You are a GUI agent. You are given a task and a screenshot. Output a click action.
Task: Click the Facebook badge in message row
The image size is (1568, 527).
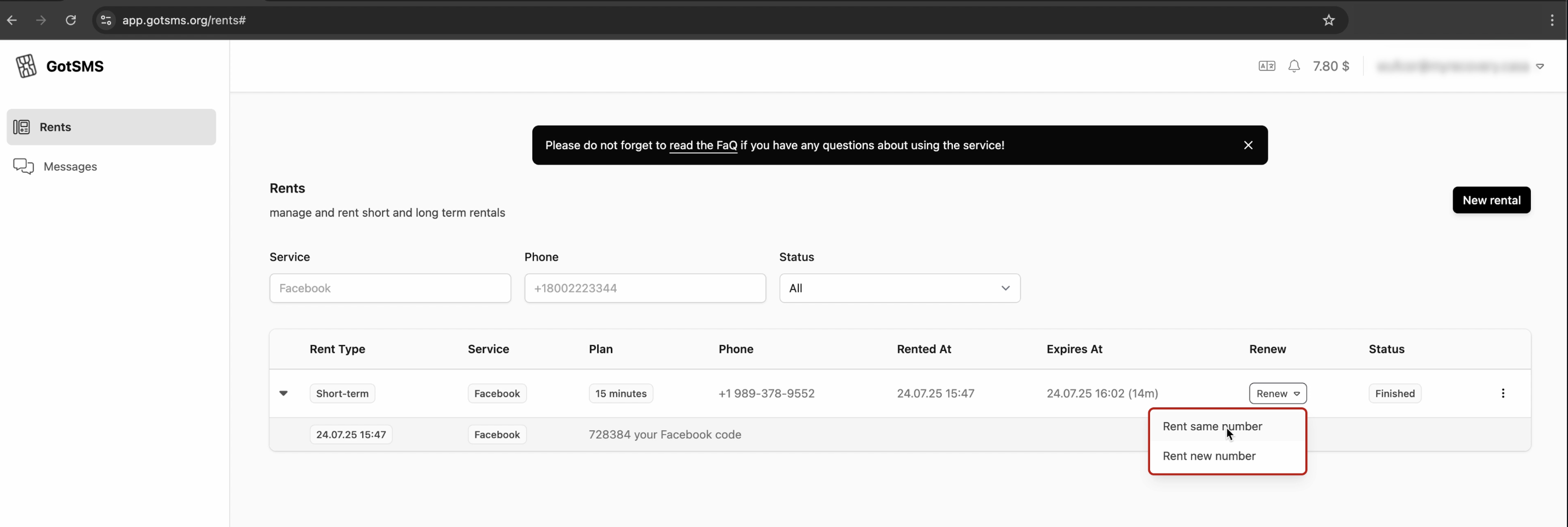(497, 435)
